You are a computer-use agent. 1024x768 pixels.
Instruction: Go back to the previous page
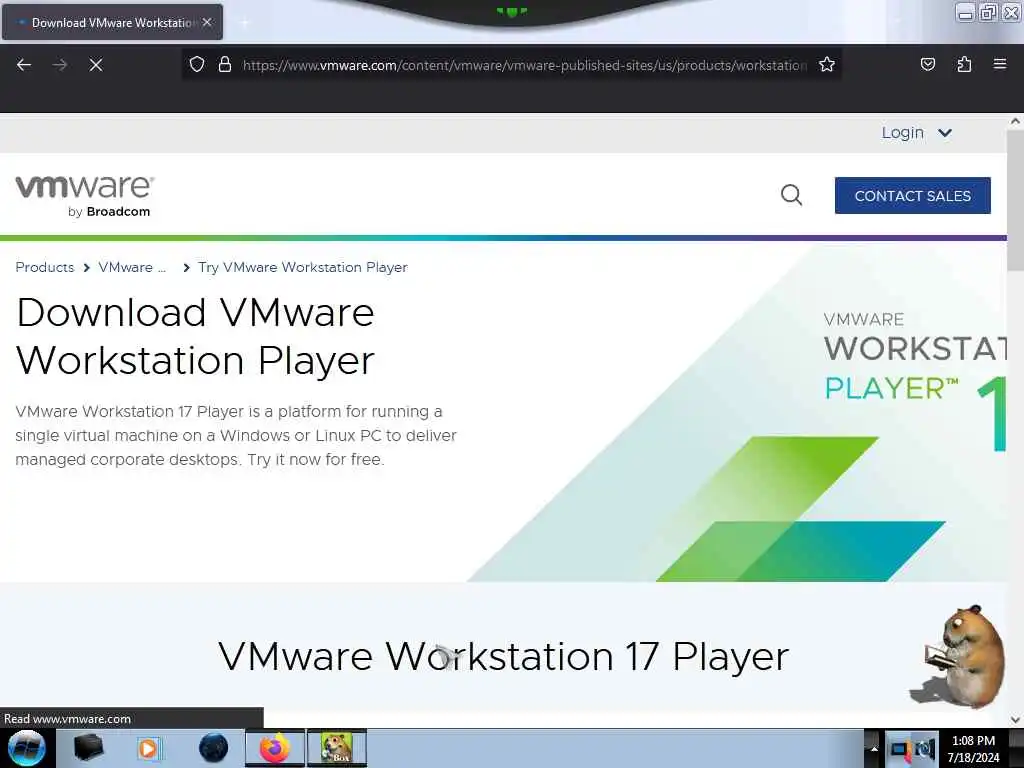24,65
